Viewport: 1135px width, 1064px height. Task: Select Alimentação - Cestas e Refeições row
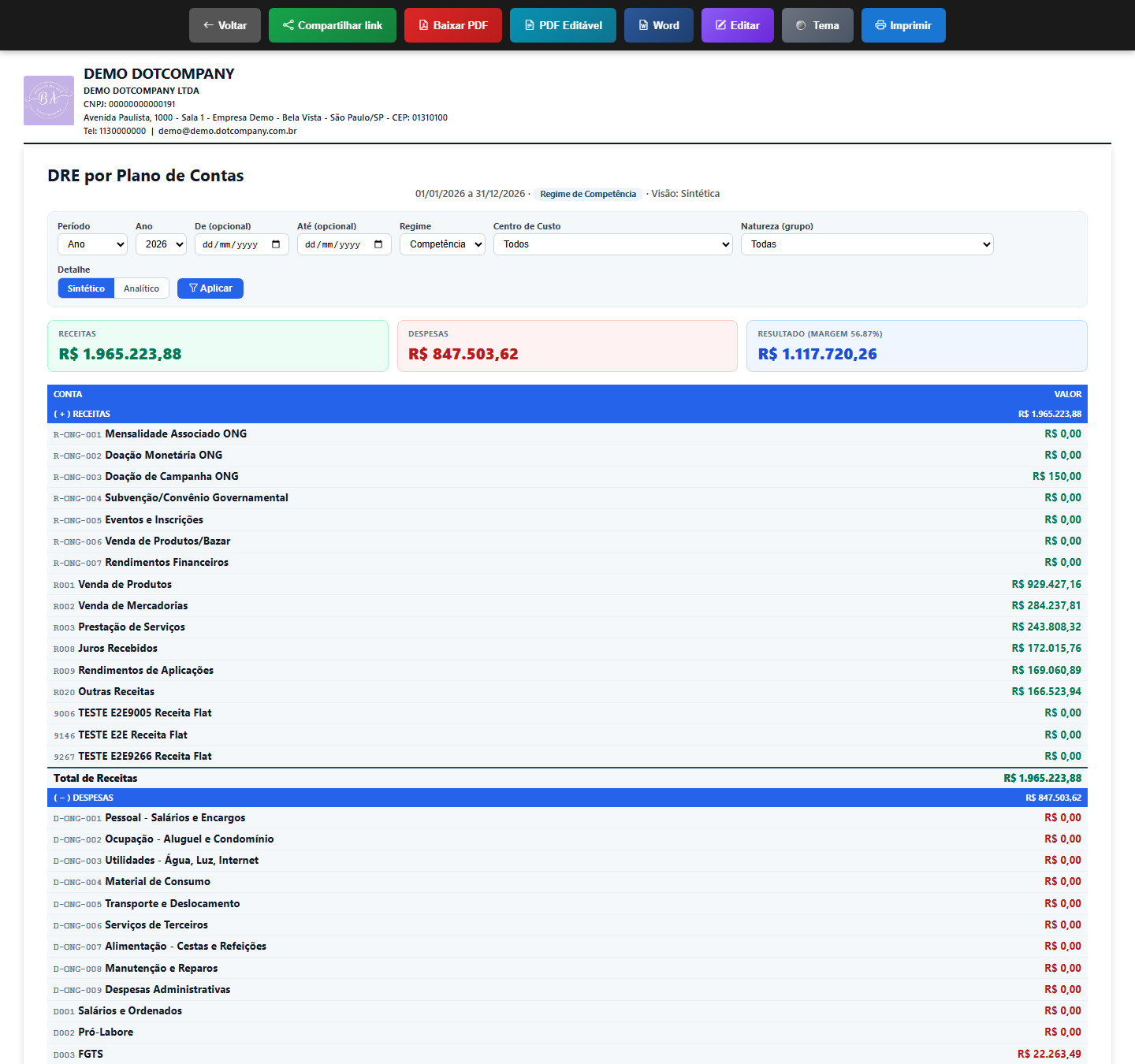[567, 947]
